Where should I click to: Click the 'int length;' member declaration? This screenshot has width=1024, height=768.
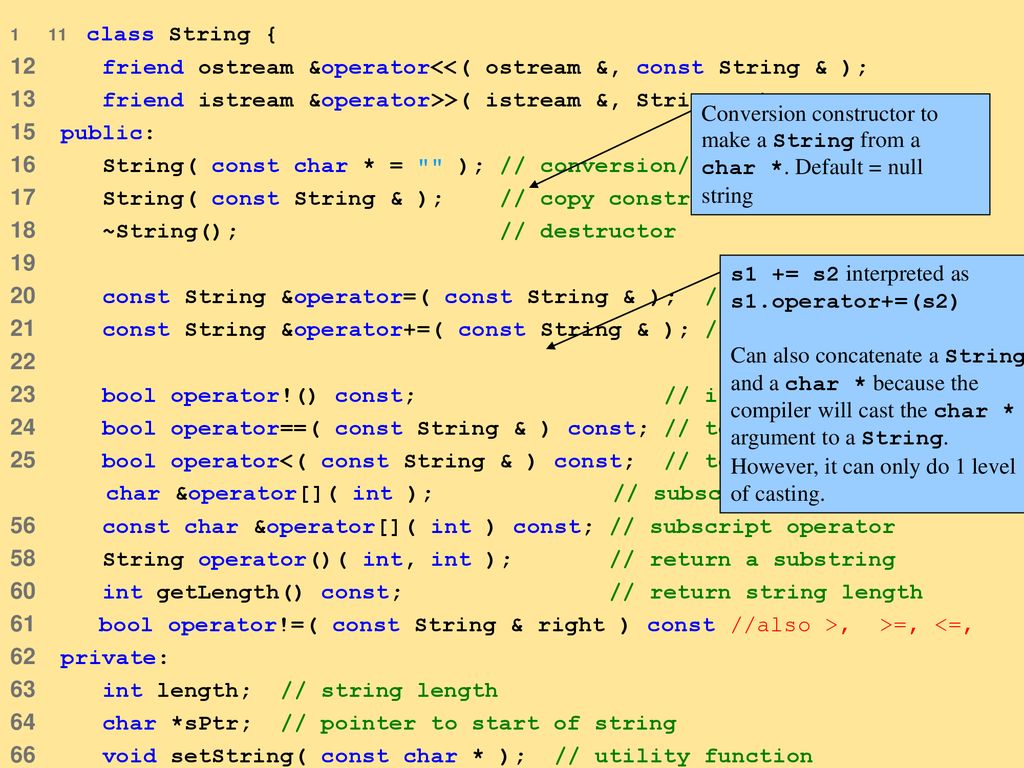pyautogui.click(x=176, y=691)
